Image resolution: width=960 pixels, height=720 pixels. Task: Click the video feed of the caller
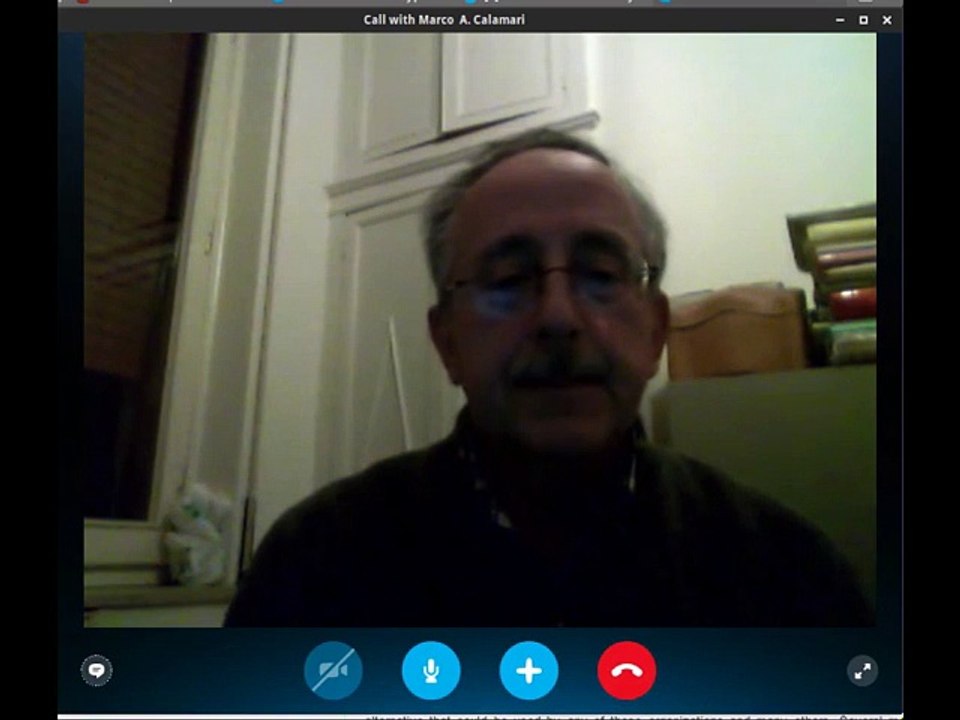(x=480, y=330)
